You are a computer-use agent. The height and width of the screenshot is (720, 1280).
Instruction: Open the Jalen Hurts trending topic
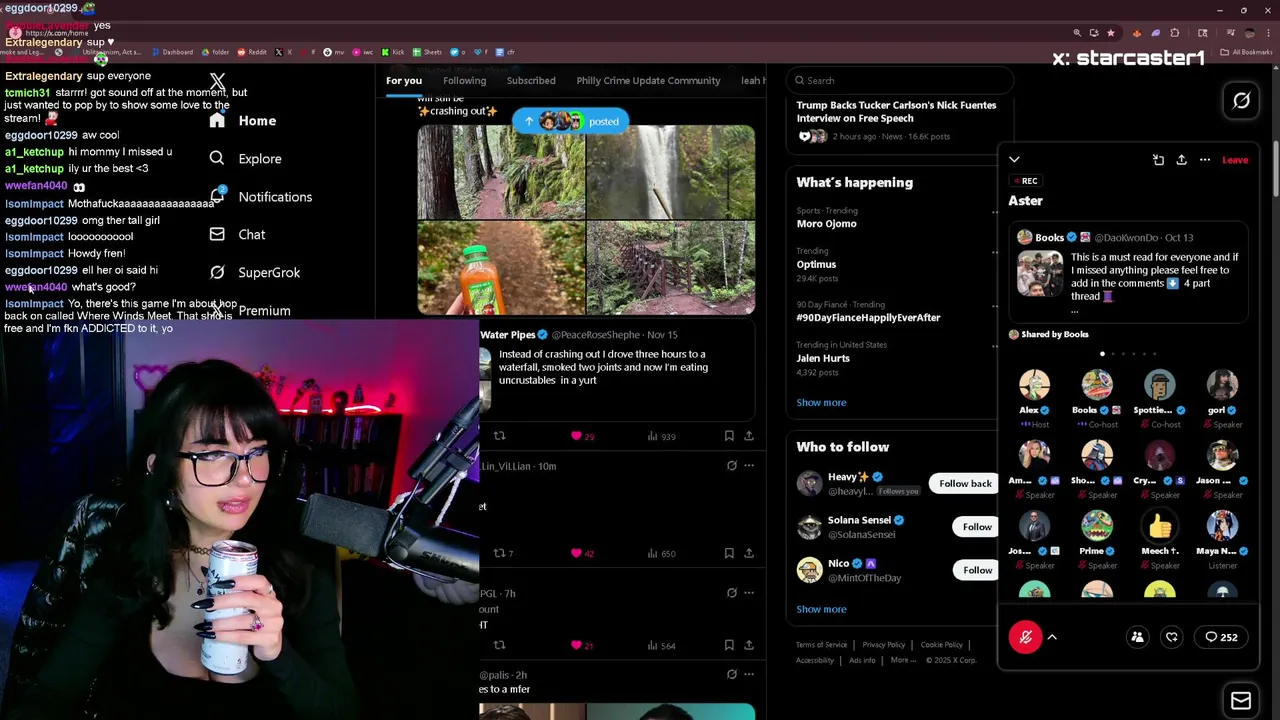pyautogui.click(x=823, y=358)
